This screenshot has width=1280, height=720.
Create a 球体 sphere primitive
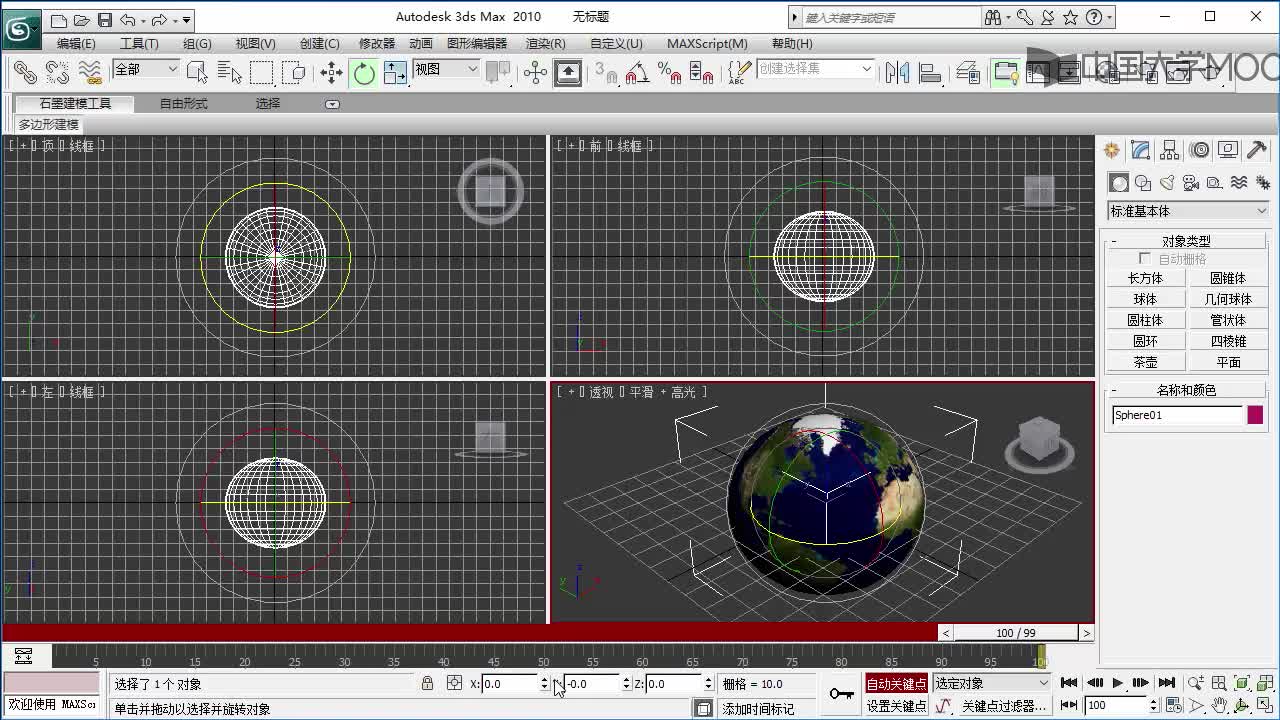[1145, 299]
